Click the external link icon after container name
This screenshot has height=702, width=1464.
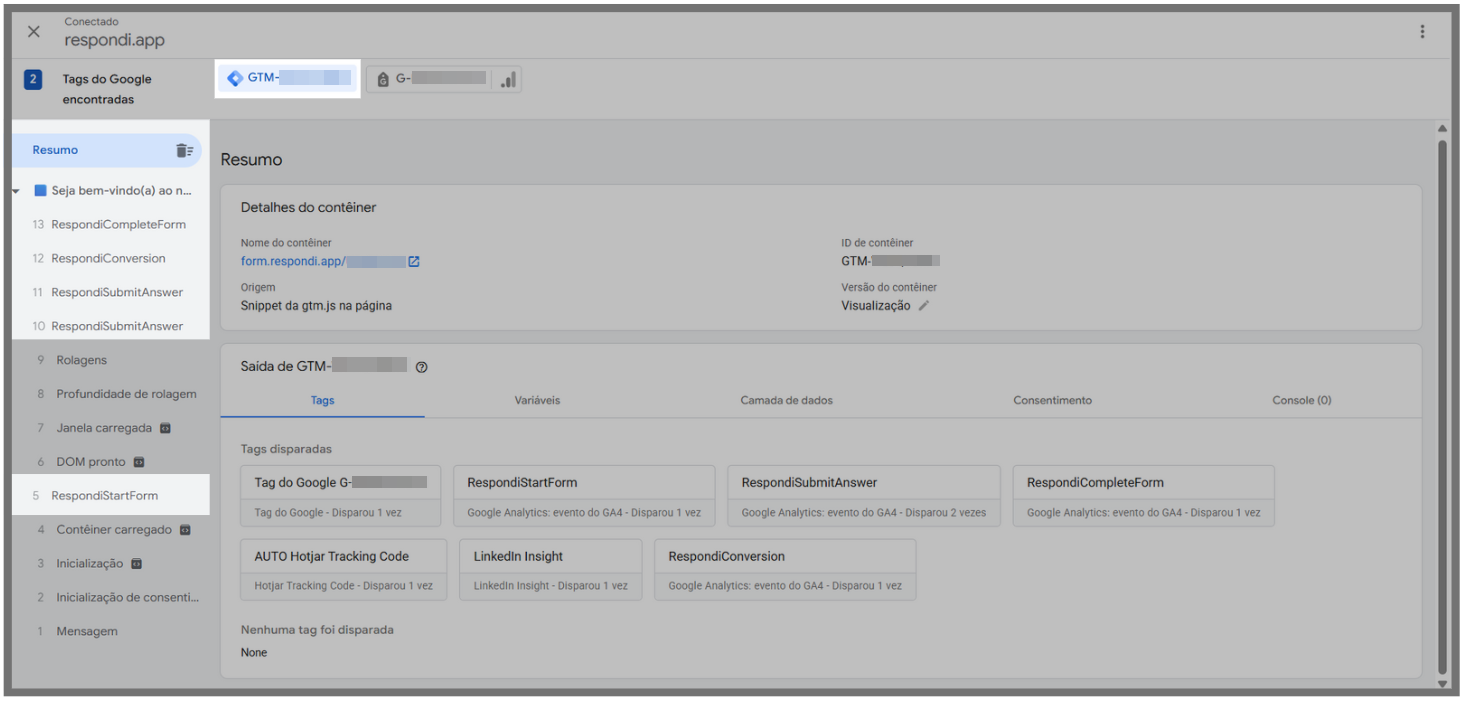[414, 261]
